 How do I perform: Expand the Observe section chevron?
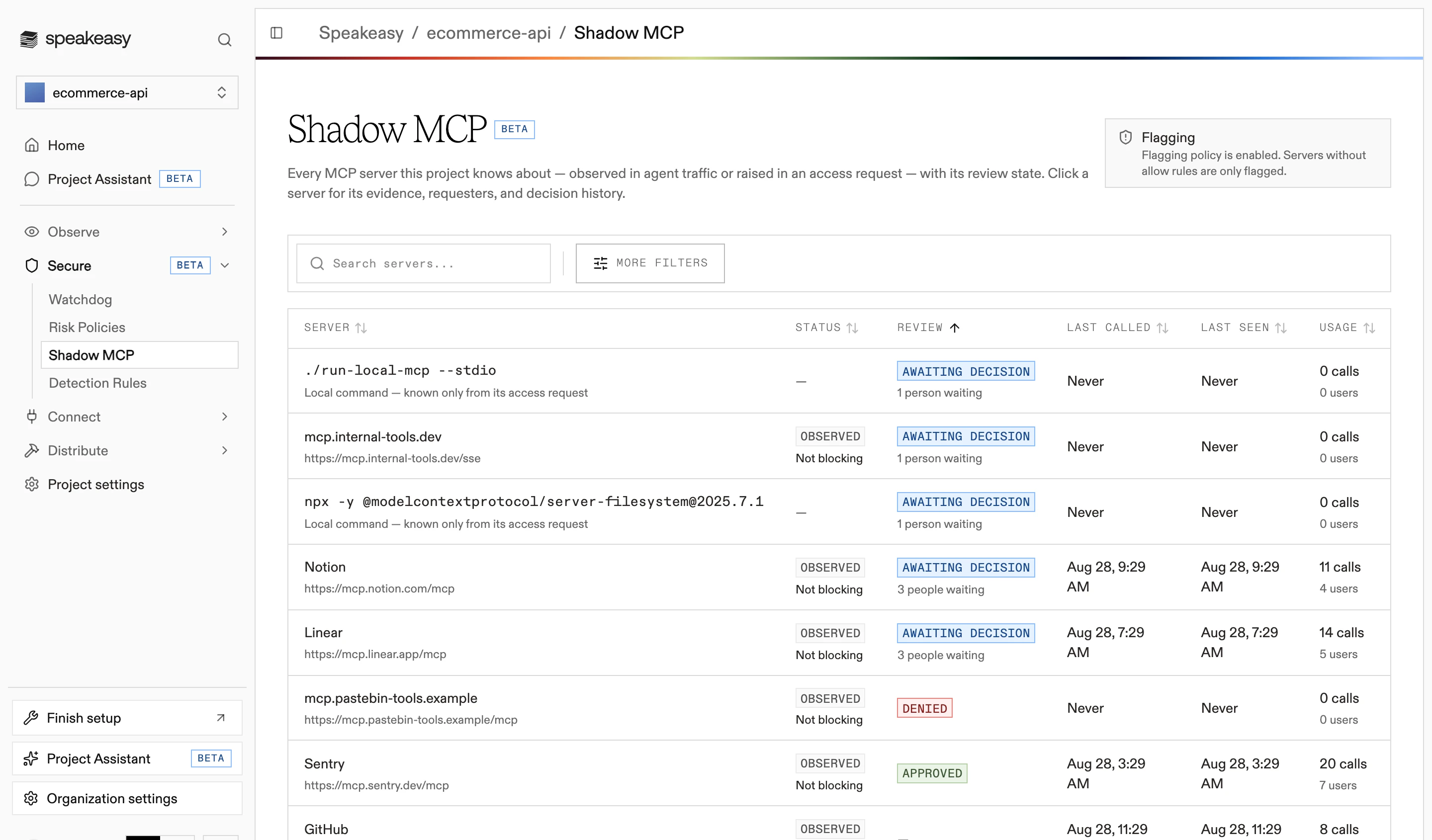click(x=224, y=232)
